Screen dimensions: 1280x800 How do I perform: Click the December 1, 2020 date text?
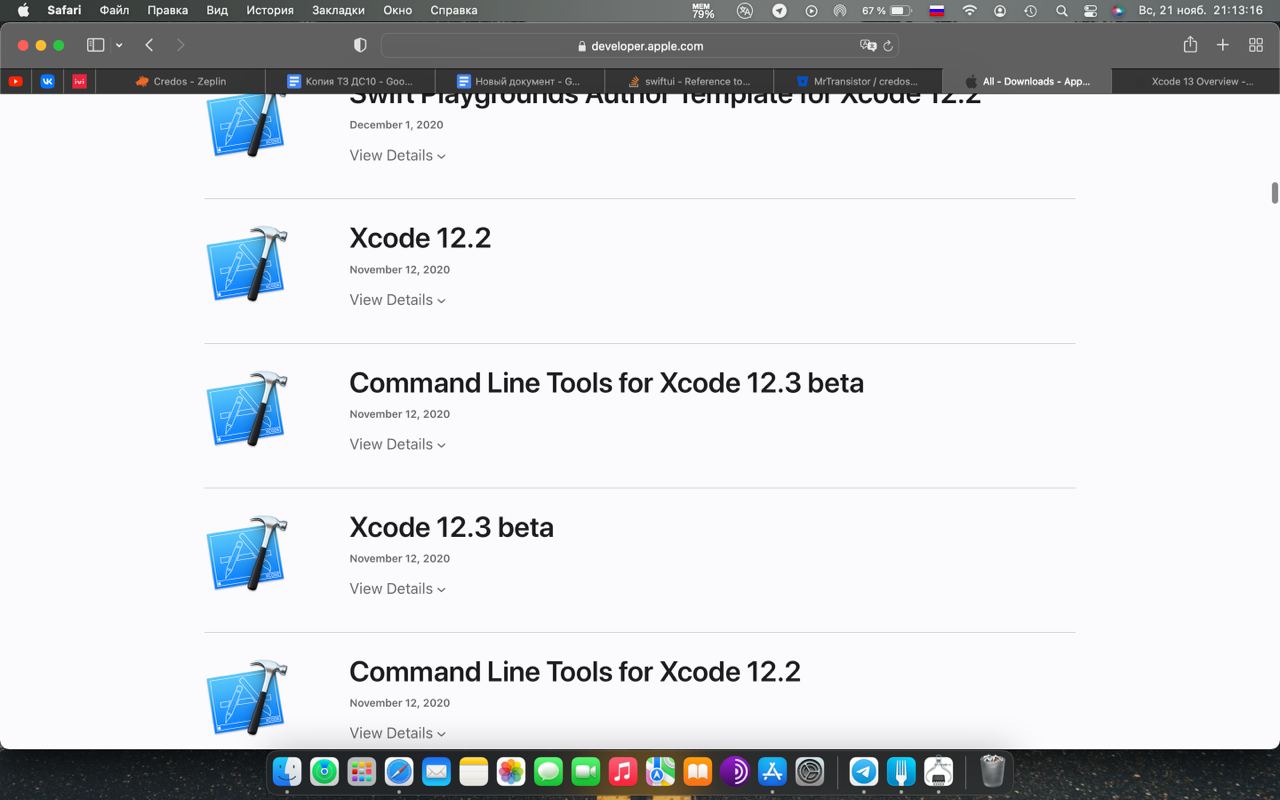[396, 125]
